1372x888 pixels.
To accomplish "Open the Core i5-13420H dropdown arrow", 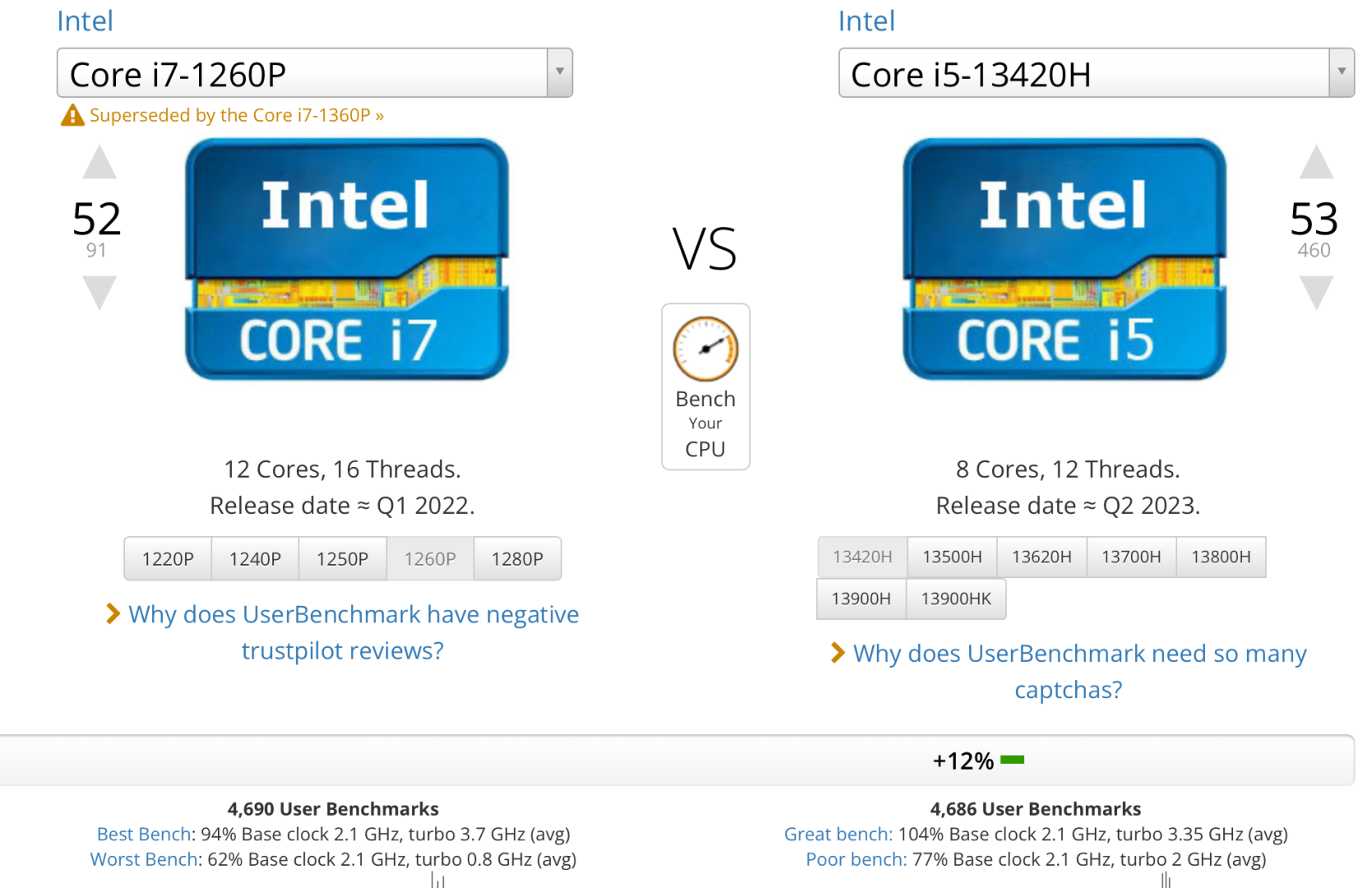I will pos(1342,72).
